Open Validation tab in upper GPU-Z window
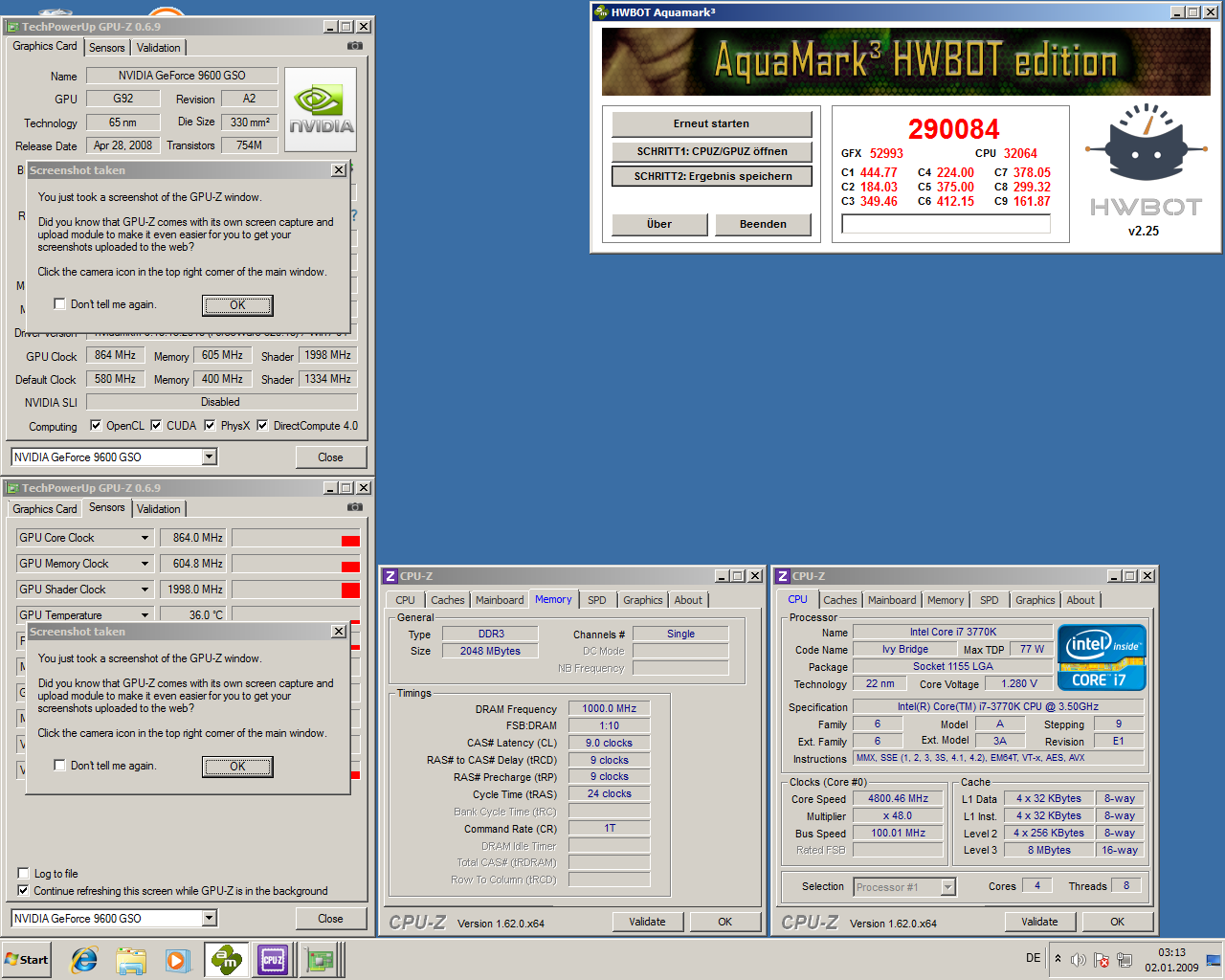Image resolution: width=1225 pixels, height=980 pixels. (x=159, y=48)
